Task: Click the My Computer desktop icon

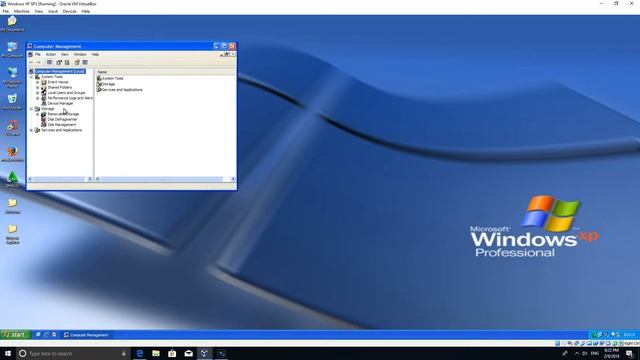Action: point(12,49)
